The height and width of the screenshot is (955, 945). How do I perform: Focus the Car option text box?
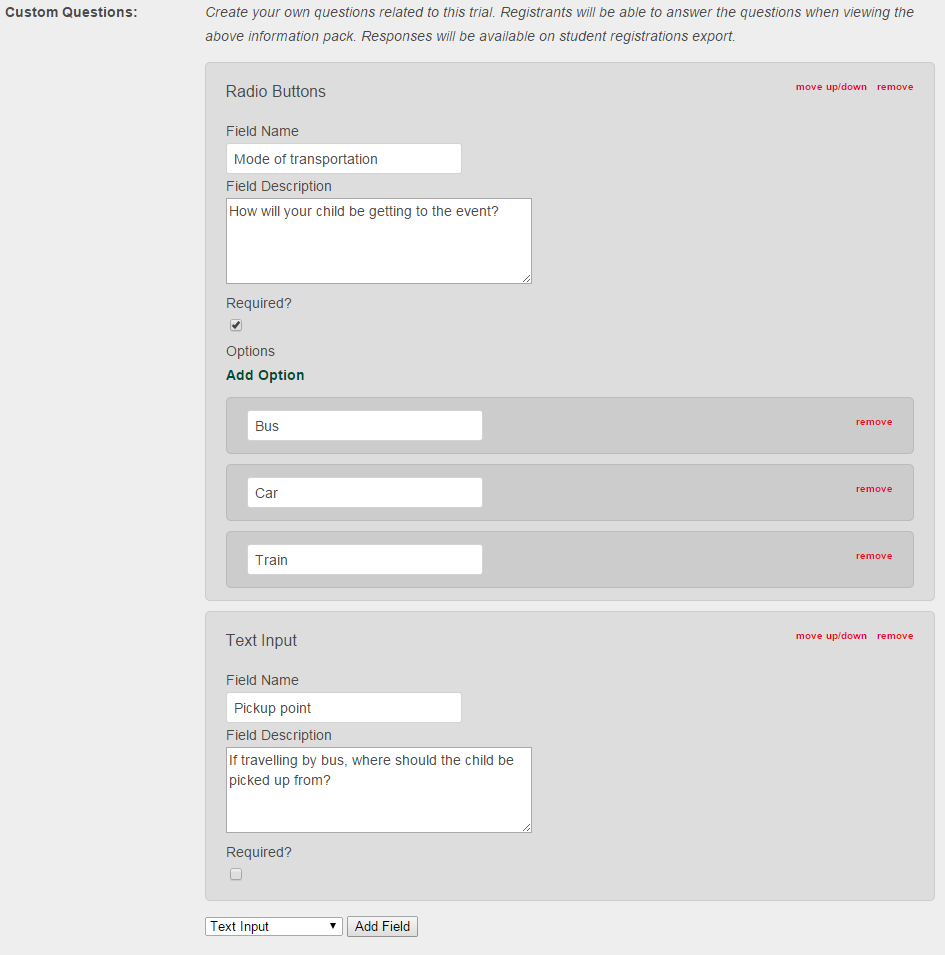pyautogui.click(x=364, y=493)
